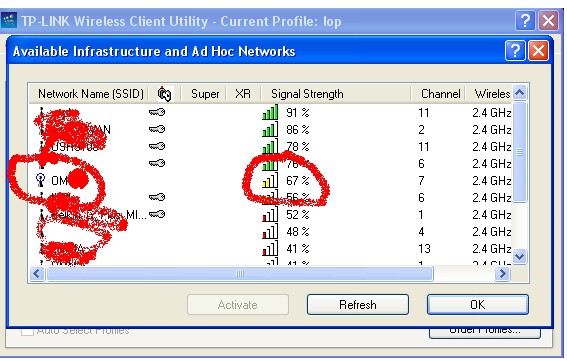
Task: Click the vertical scrollbar down arrow
Action: click(x=520, y=256)
